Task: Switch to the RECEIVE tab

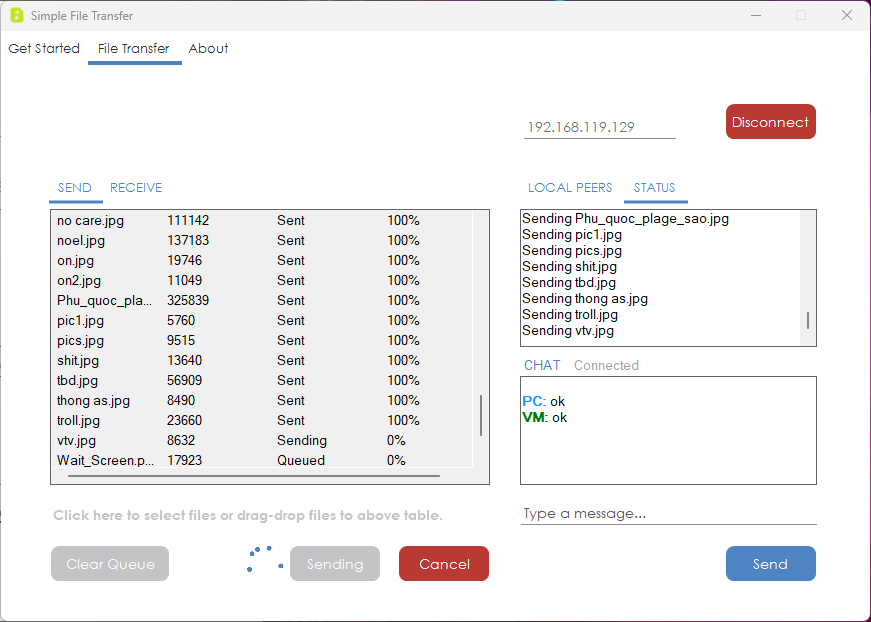Action: (x=136, y=188)
